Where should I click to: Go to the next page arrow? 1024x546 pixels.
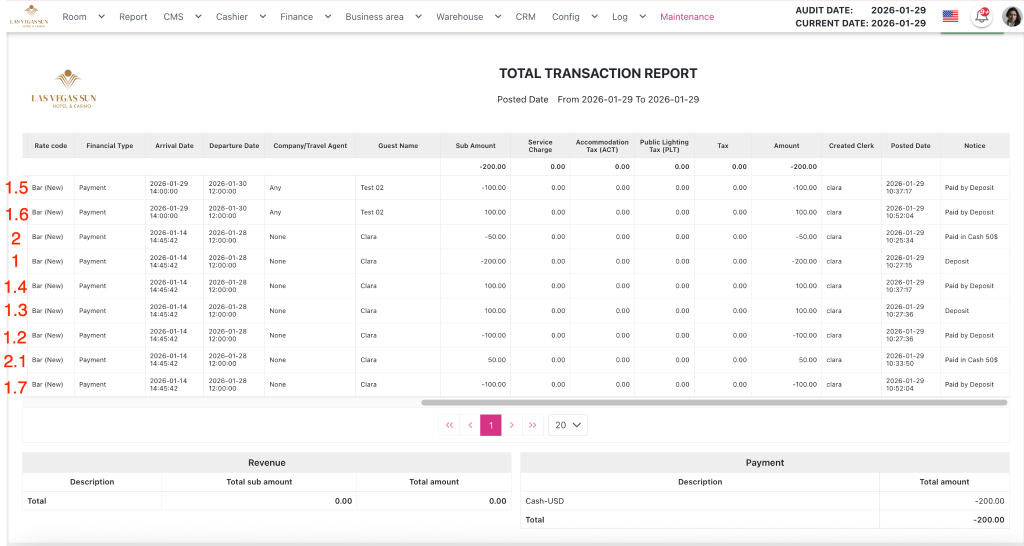point(512,425)
